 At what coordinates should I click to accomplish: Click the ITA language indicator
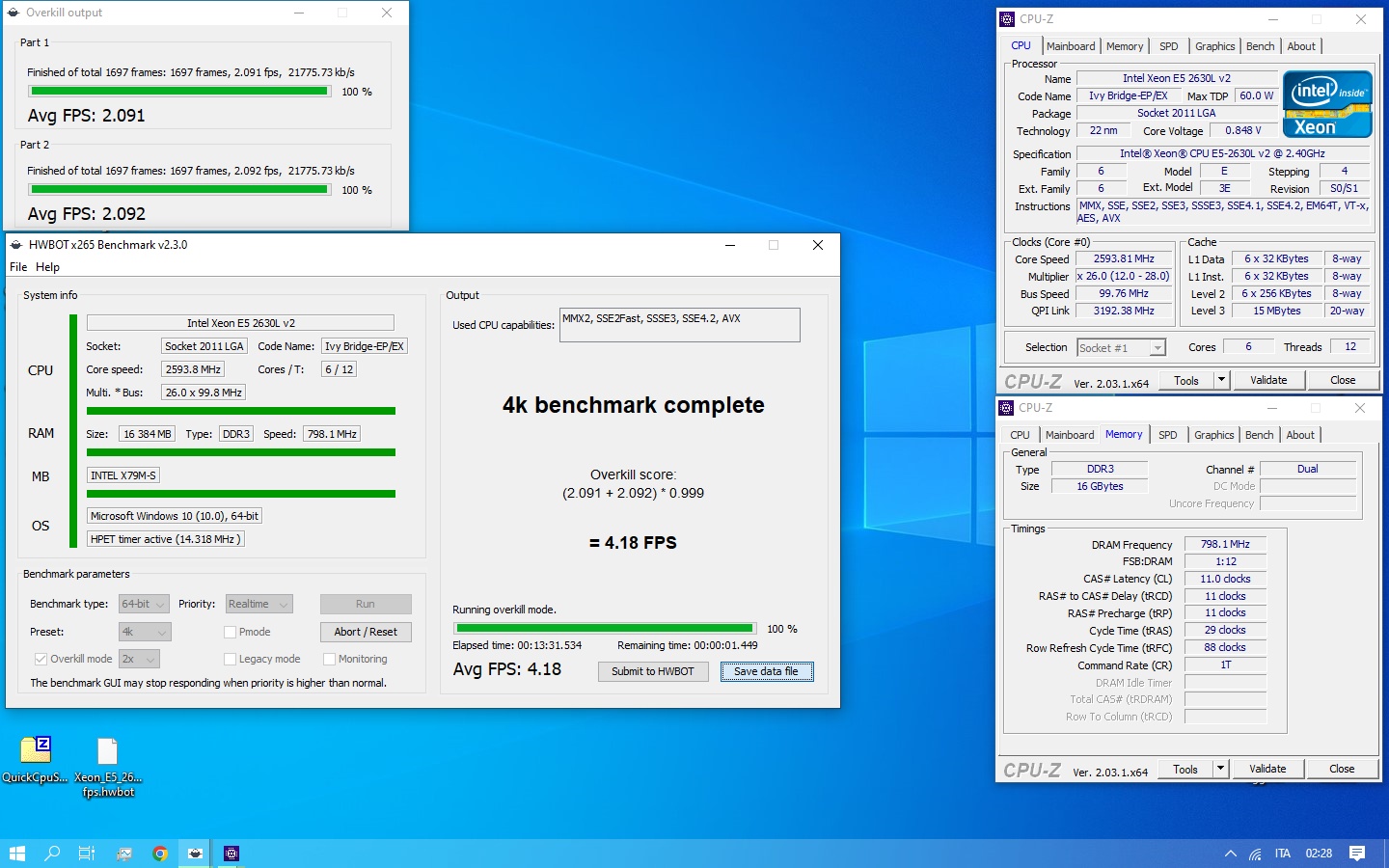1283,854
